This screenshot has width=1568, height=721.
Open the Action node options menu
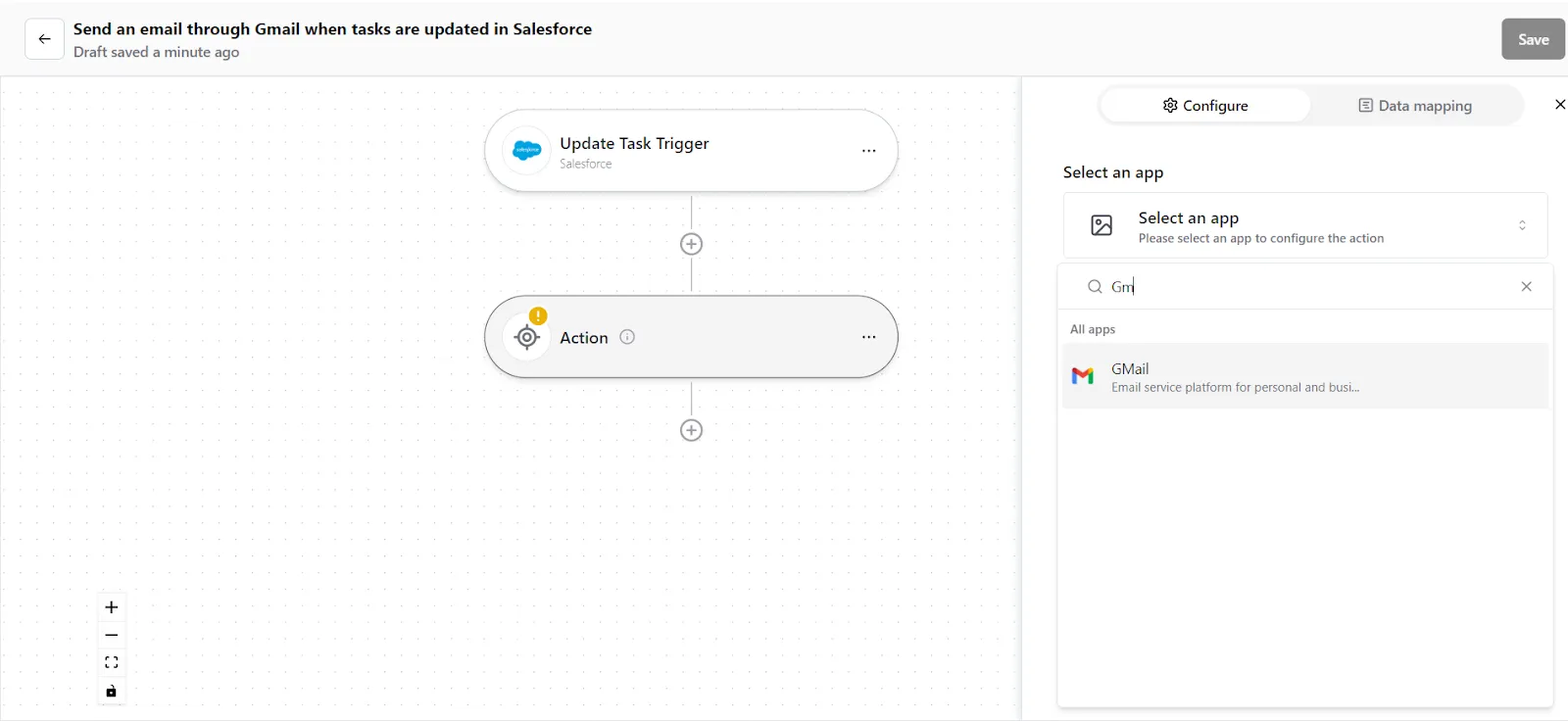tap(868, 337)
